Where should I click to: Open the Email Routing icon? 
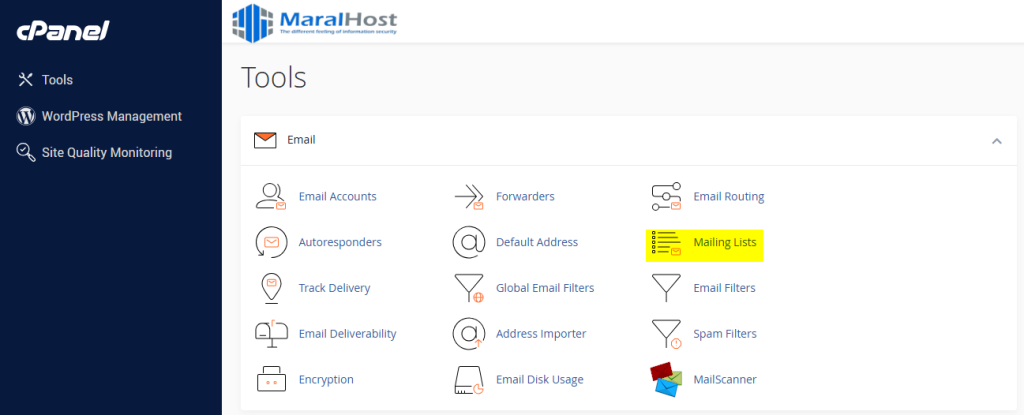coord(666,197)
